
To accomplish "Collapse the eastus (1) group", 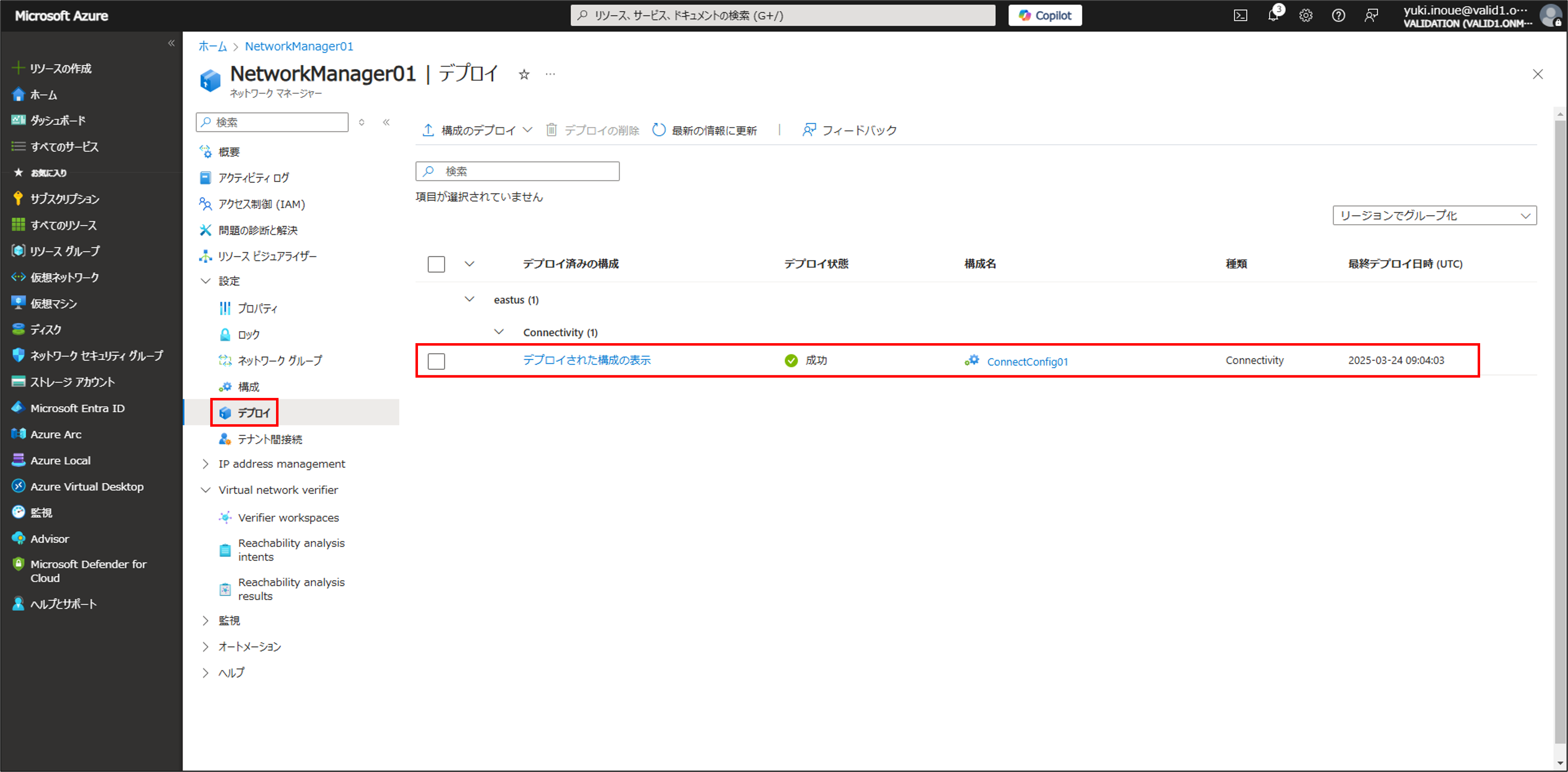I will coord(469,299).
